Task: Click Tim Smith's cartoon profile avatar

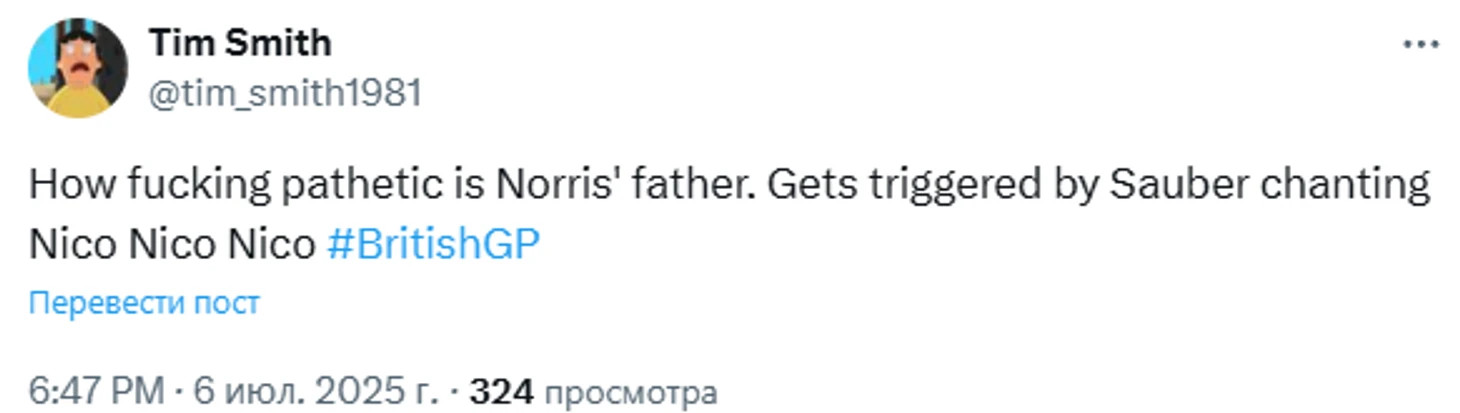Action: click(78, 68)
